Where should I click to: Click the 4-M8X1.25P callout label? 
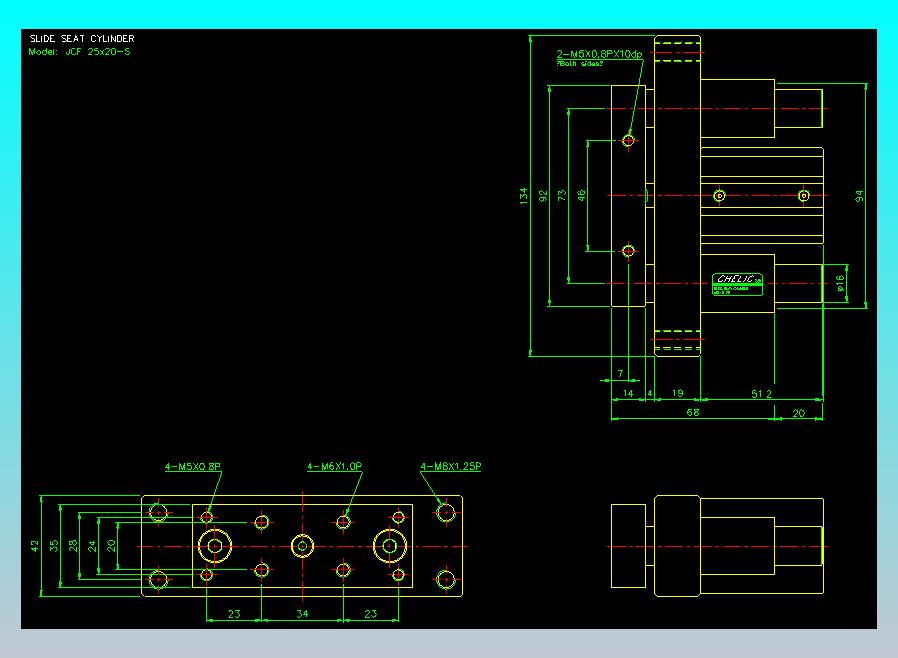coord(451,466)
